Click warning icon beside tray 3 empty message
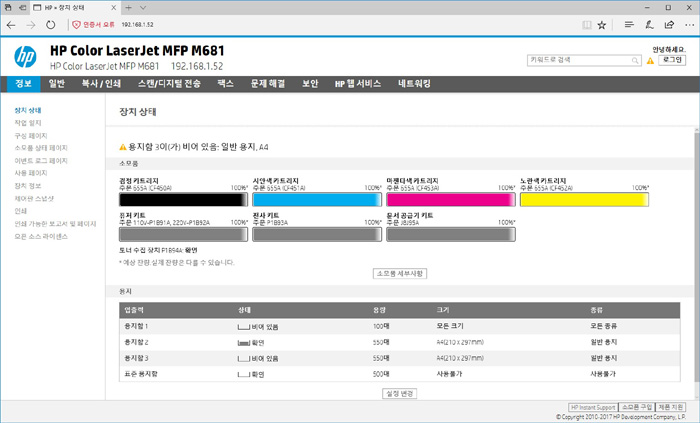This screenshot has width=700, height=423. pyautogui.click(x=123, y=147)
